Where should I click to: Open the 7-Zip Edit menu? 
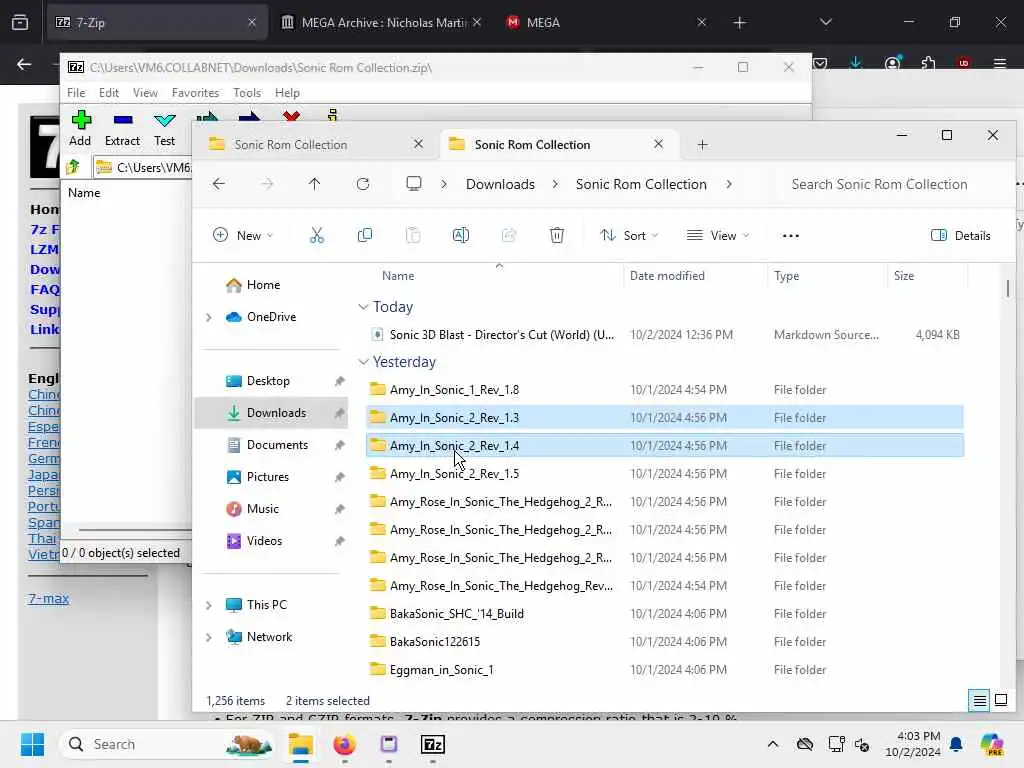[108, 93]
